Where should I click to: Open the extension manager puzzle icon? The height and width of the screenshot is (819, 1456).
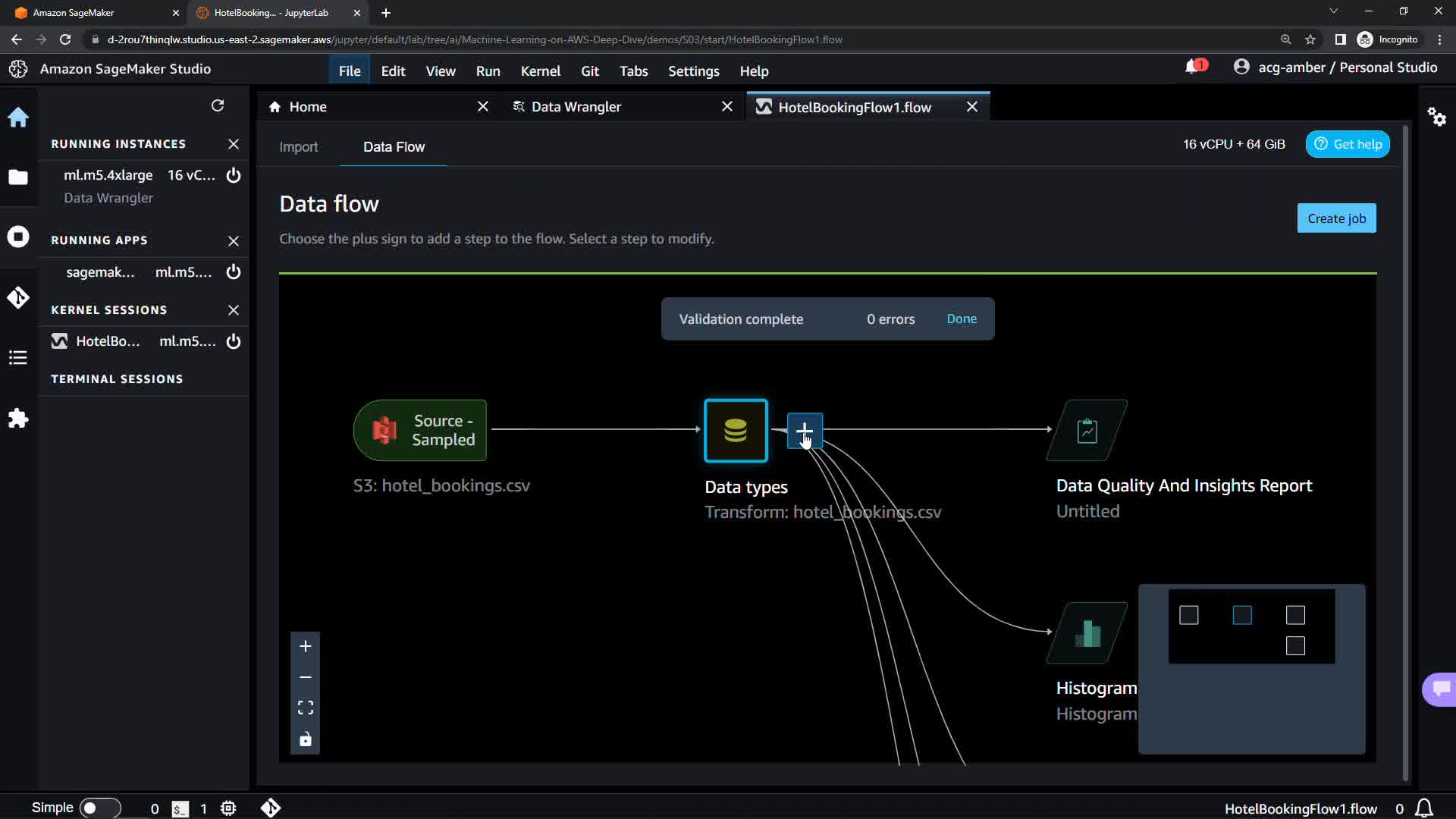click(x=18, y=419)
